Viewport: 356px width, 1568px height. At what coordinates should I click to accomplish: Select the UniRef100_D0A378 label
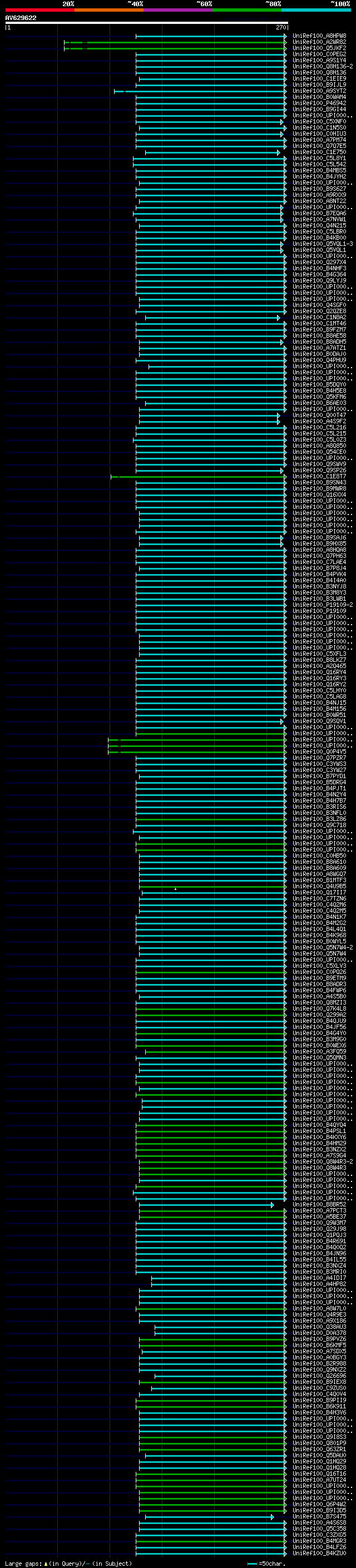click(319, 1333)
